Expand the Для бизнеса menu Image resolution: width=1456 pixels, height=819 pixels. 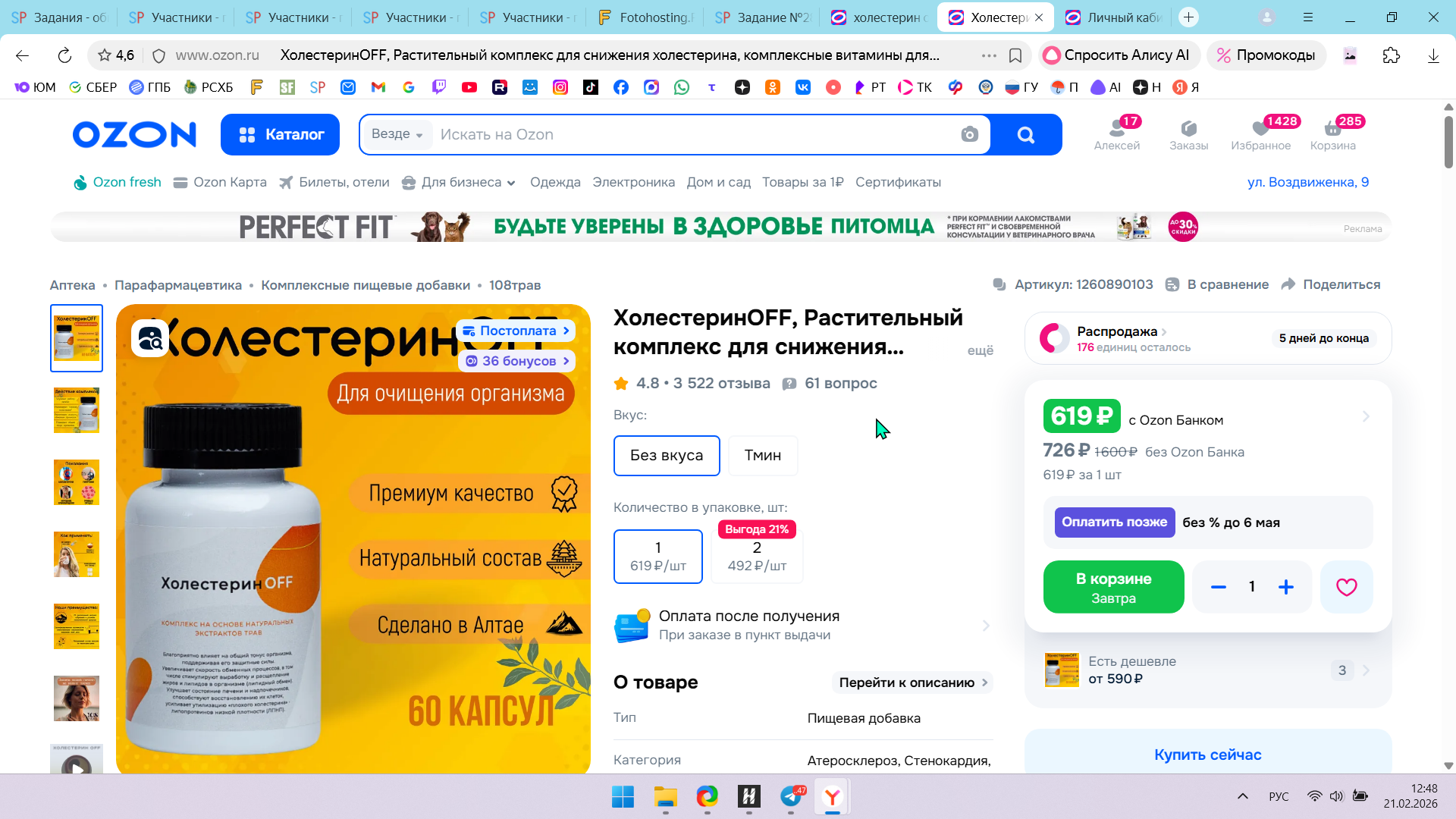pyautogui.click(x=460, y=183)
